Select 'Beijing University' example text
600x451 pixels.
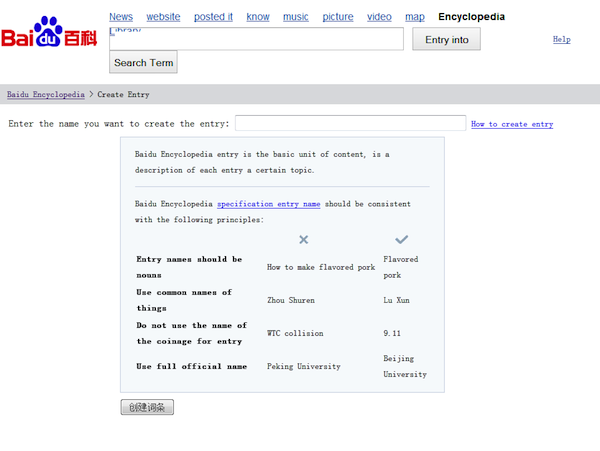[405, 366]
